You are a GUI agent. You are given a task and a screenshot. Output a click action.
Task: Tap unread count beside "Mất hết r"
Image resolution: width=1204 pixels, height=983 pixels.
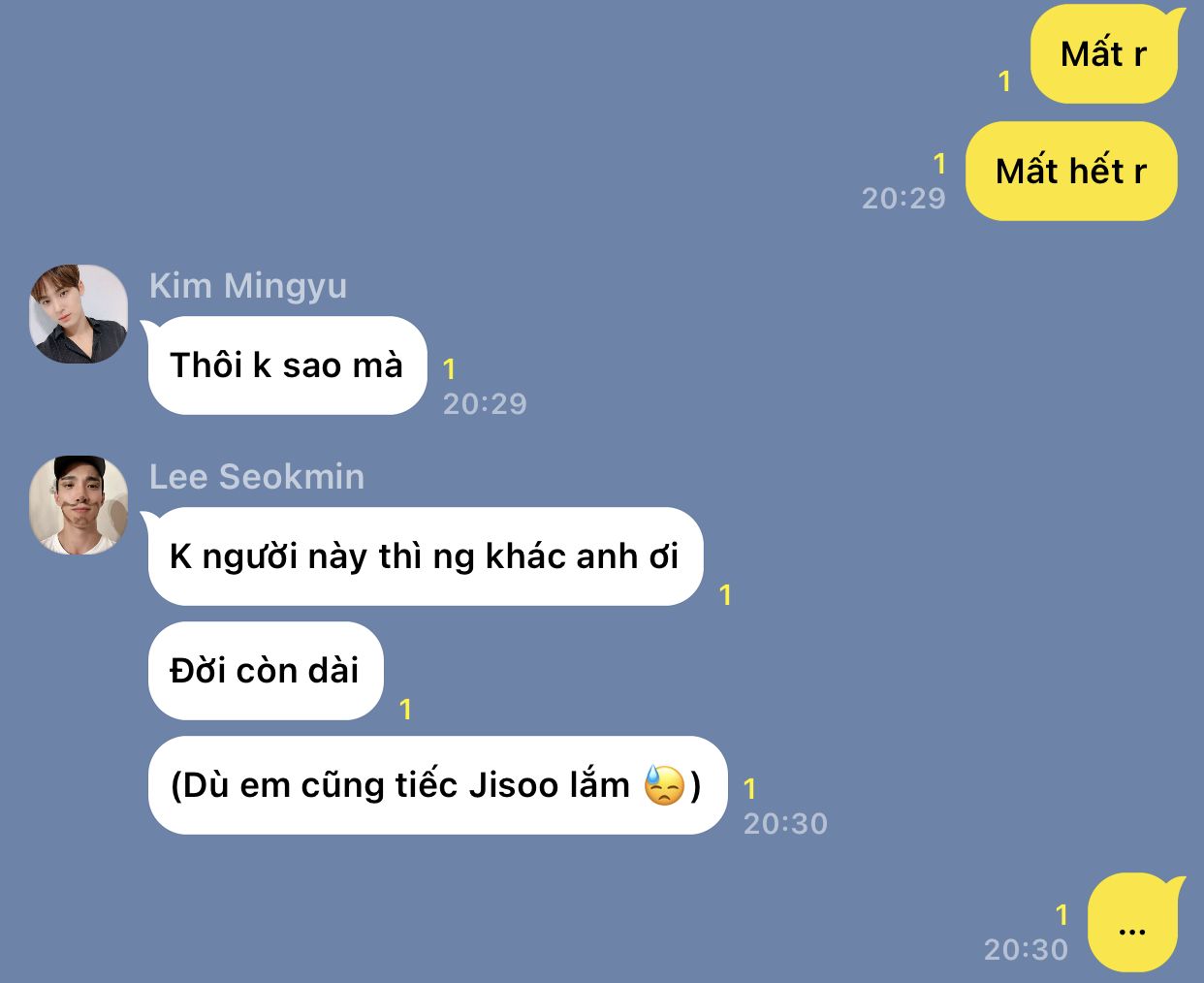point(939,163)
